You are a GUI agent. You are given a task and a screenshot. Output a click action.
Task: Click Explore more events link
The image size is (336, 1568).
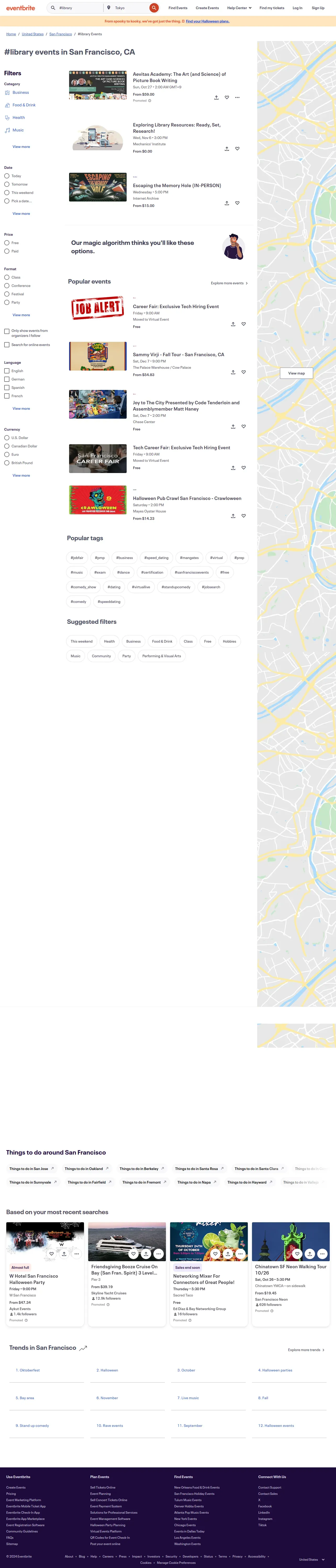229,283
